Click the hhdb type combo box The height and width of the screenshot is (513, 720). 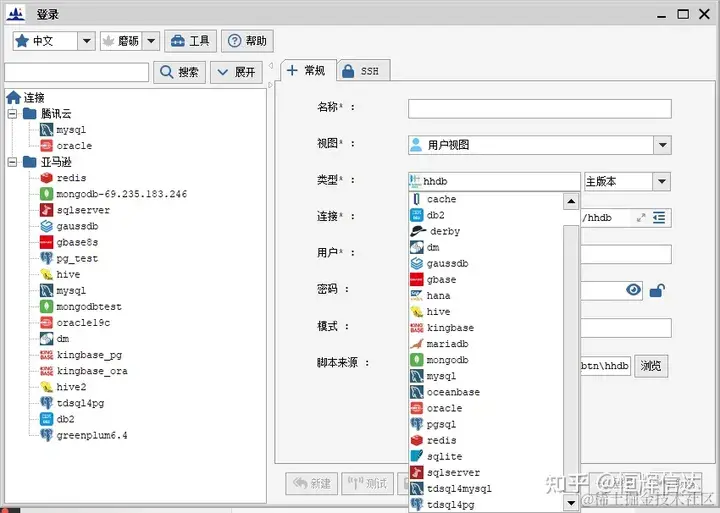494,181
